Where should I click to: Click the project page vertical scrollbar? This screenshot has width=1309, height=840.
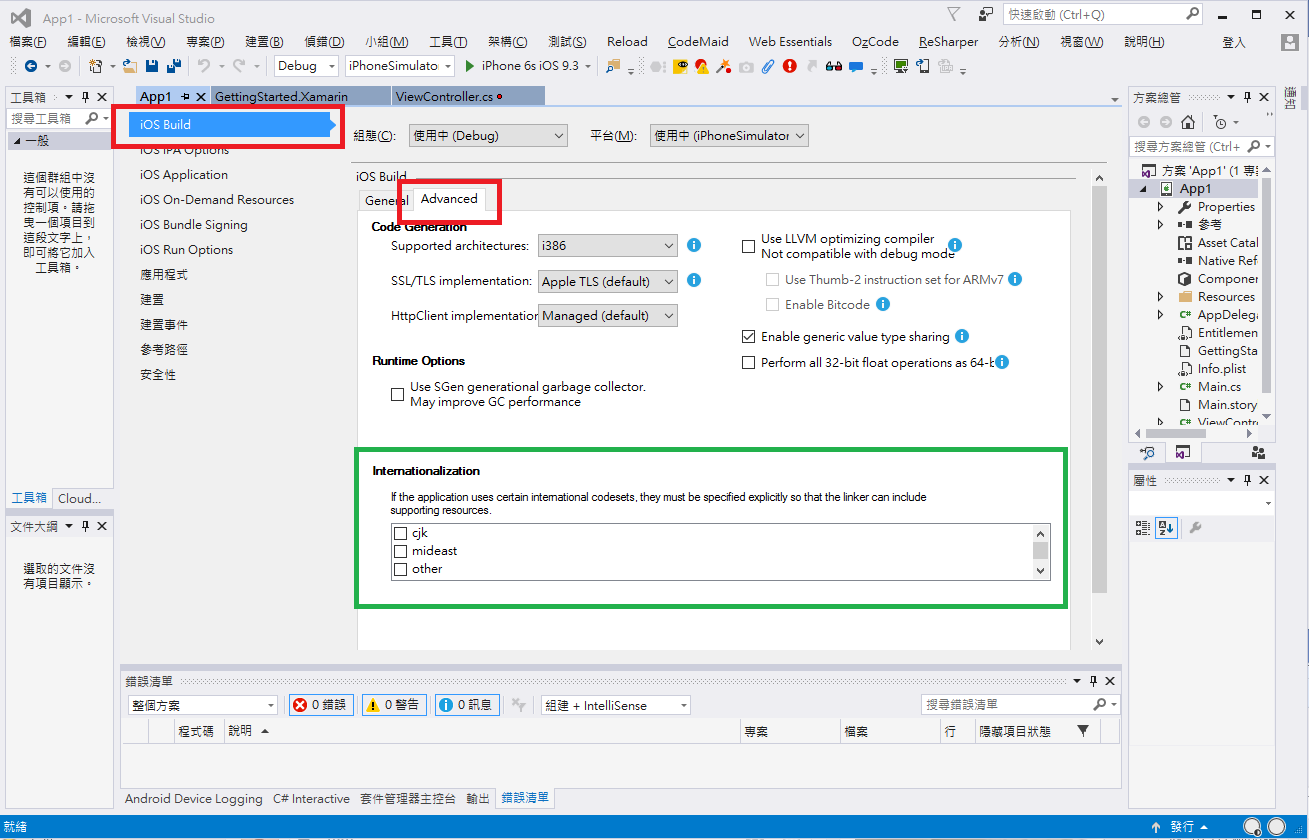[1099, 390]
